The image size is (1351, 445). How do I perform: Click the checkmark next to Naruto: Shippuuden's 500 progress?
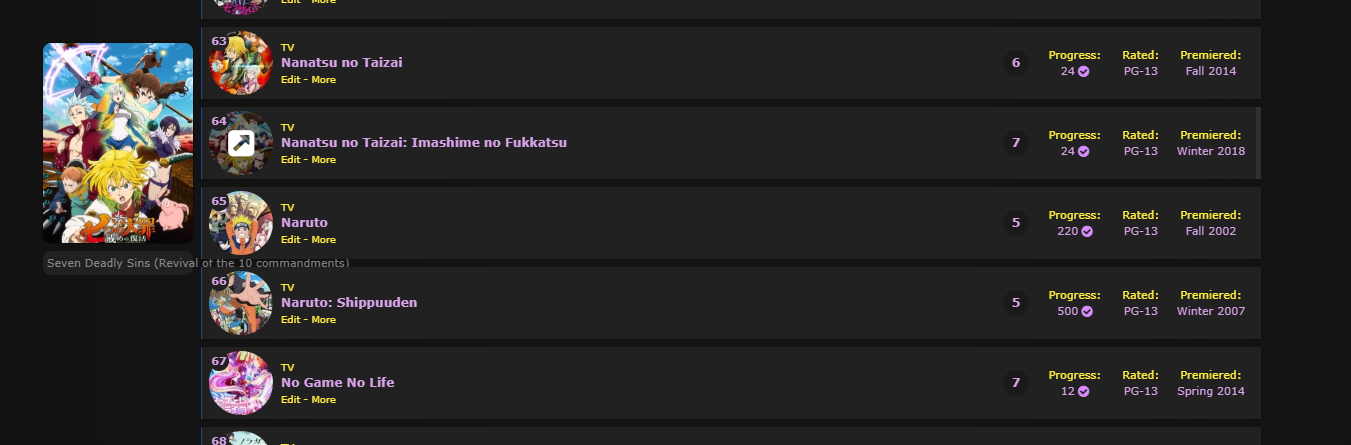pyautogui.click(x=1087, y=311)
